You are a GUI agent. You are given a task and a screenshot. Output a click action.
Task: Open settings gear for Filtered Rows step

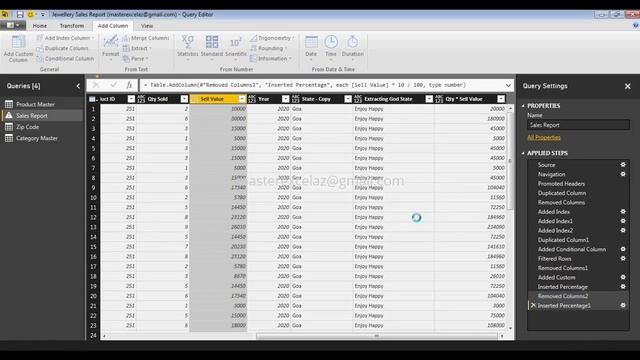[623, 258]
